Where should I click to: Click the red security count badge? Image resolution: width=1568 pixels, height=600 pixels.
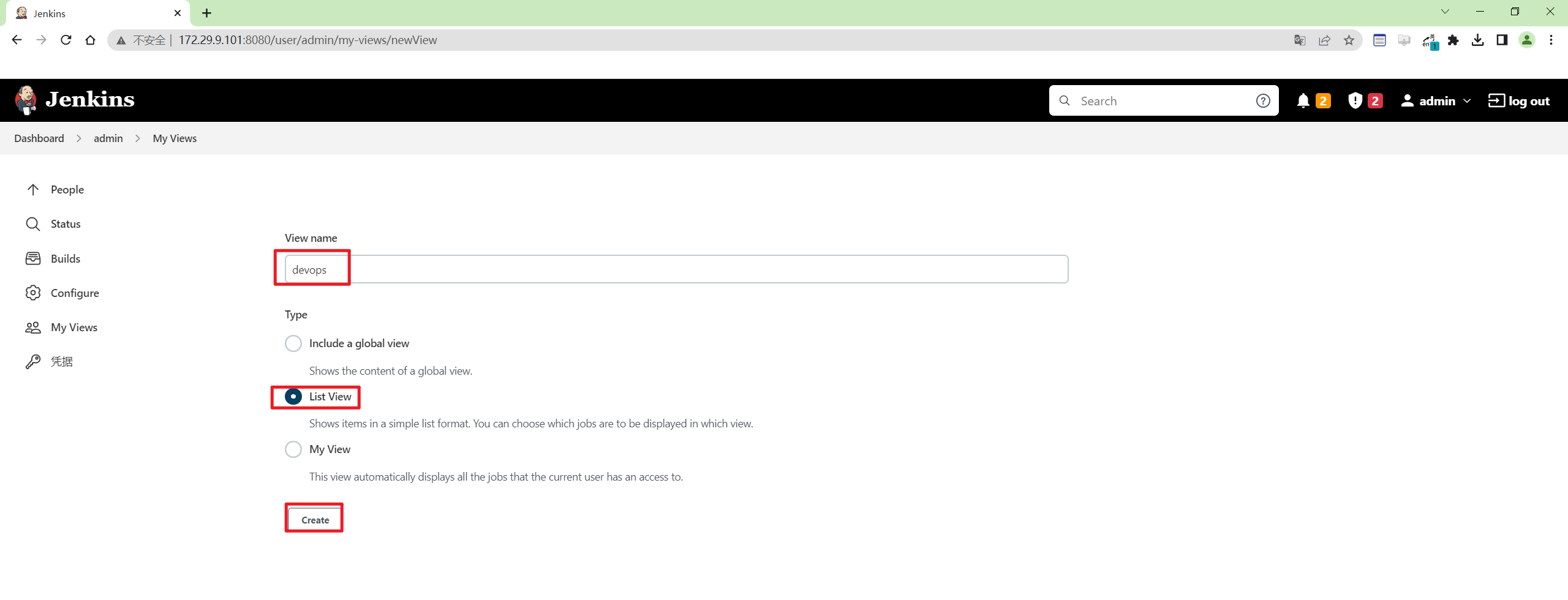coord(1375,101)
